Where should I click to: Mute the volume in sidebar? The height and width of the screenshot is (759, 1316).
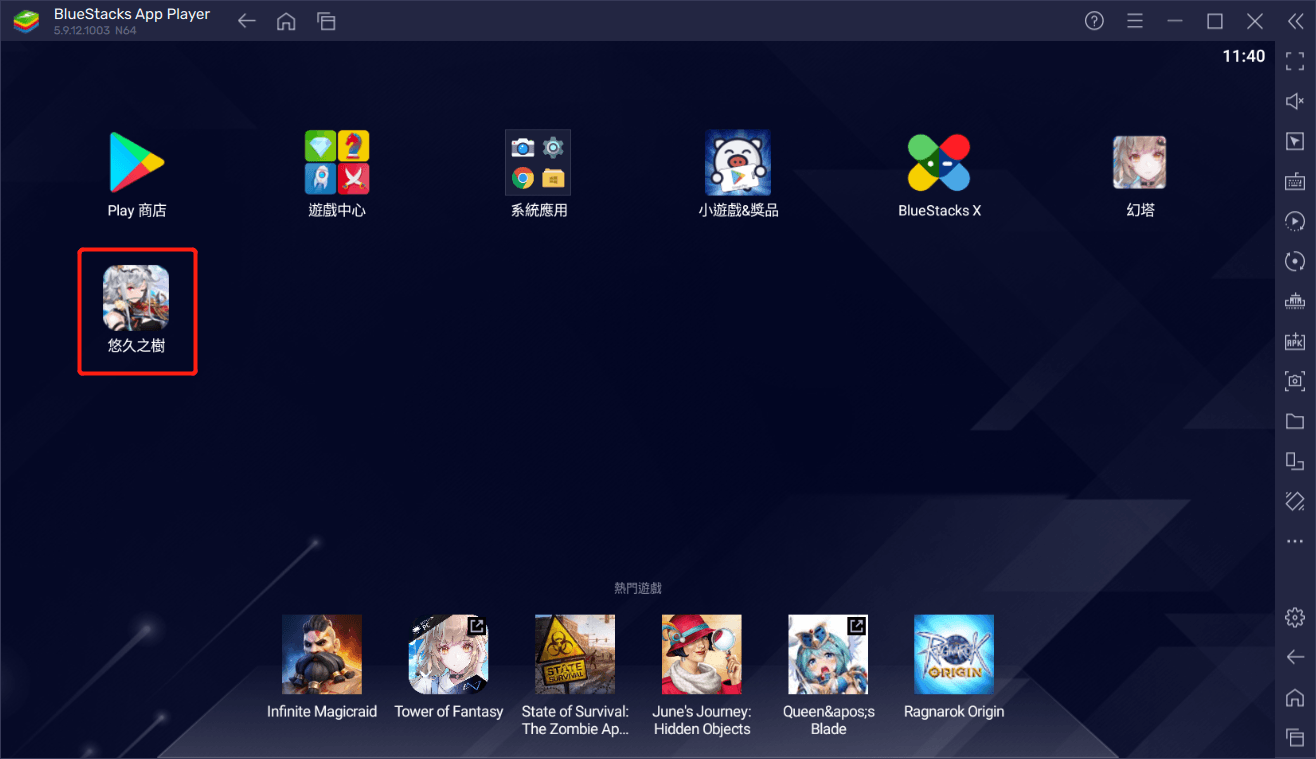click(1295, 101)
